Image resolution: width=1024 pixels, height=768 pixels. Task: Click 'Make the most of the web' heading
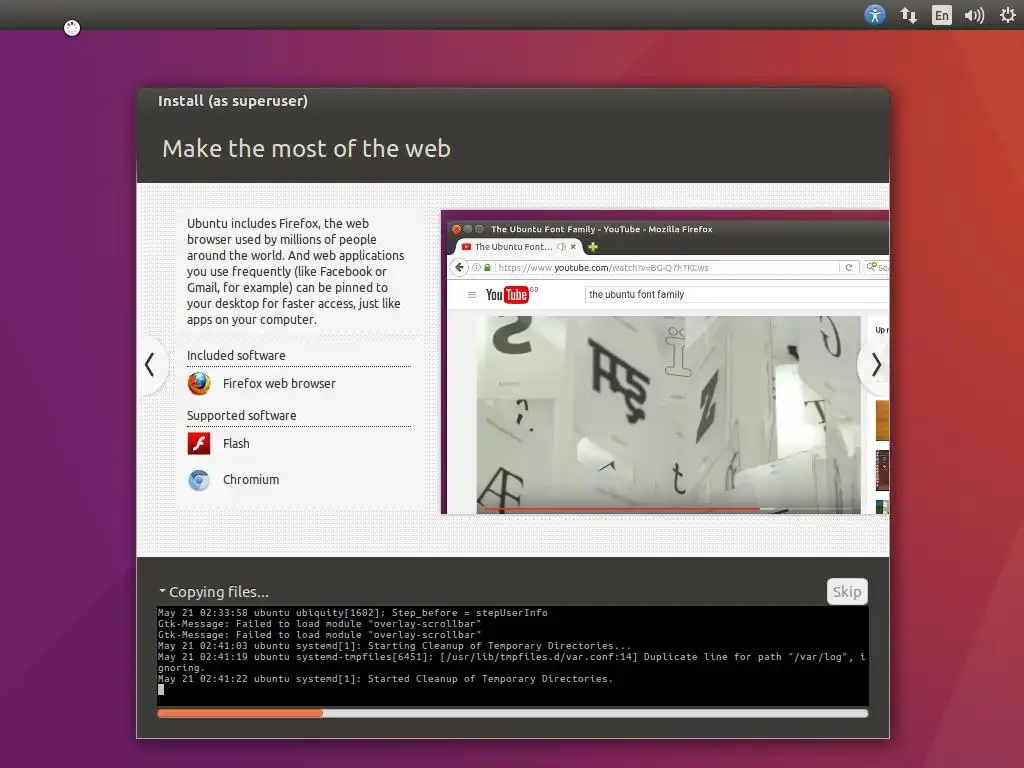click(x=306, y=148)
